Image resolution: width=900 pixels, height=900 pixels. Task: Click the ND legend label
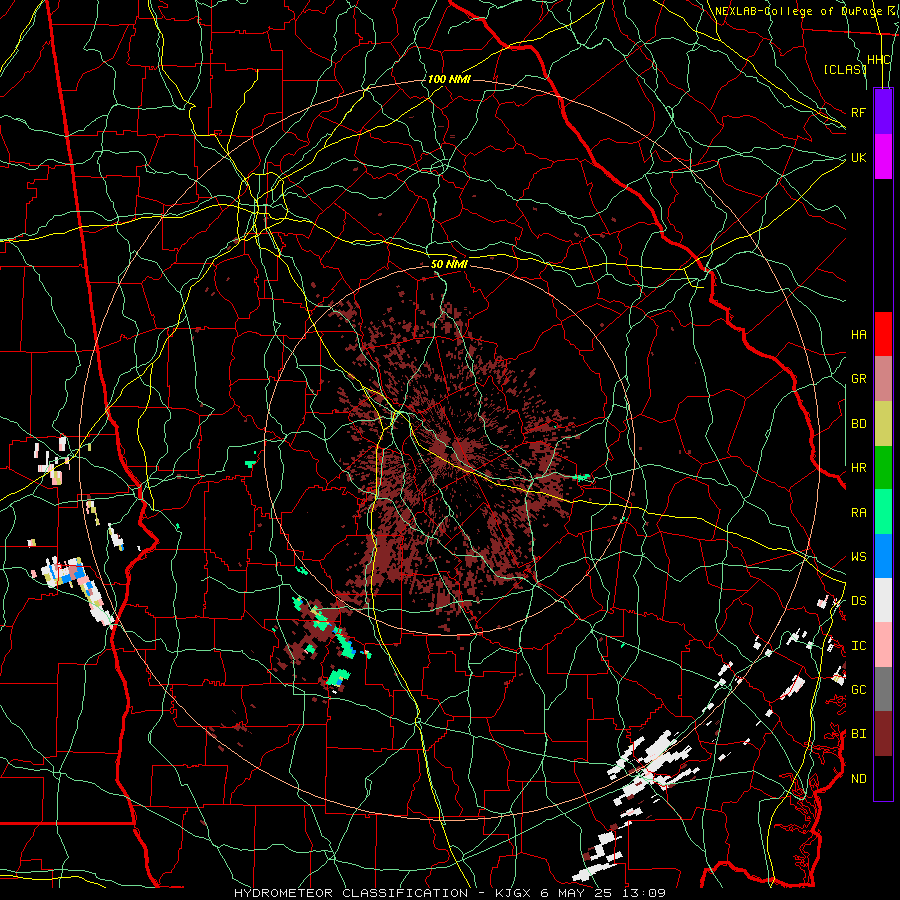pyautogui.click(x=858, y=779)
